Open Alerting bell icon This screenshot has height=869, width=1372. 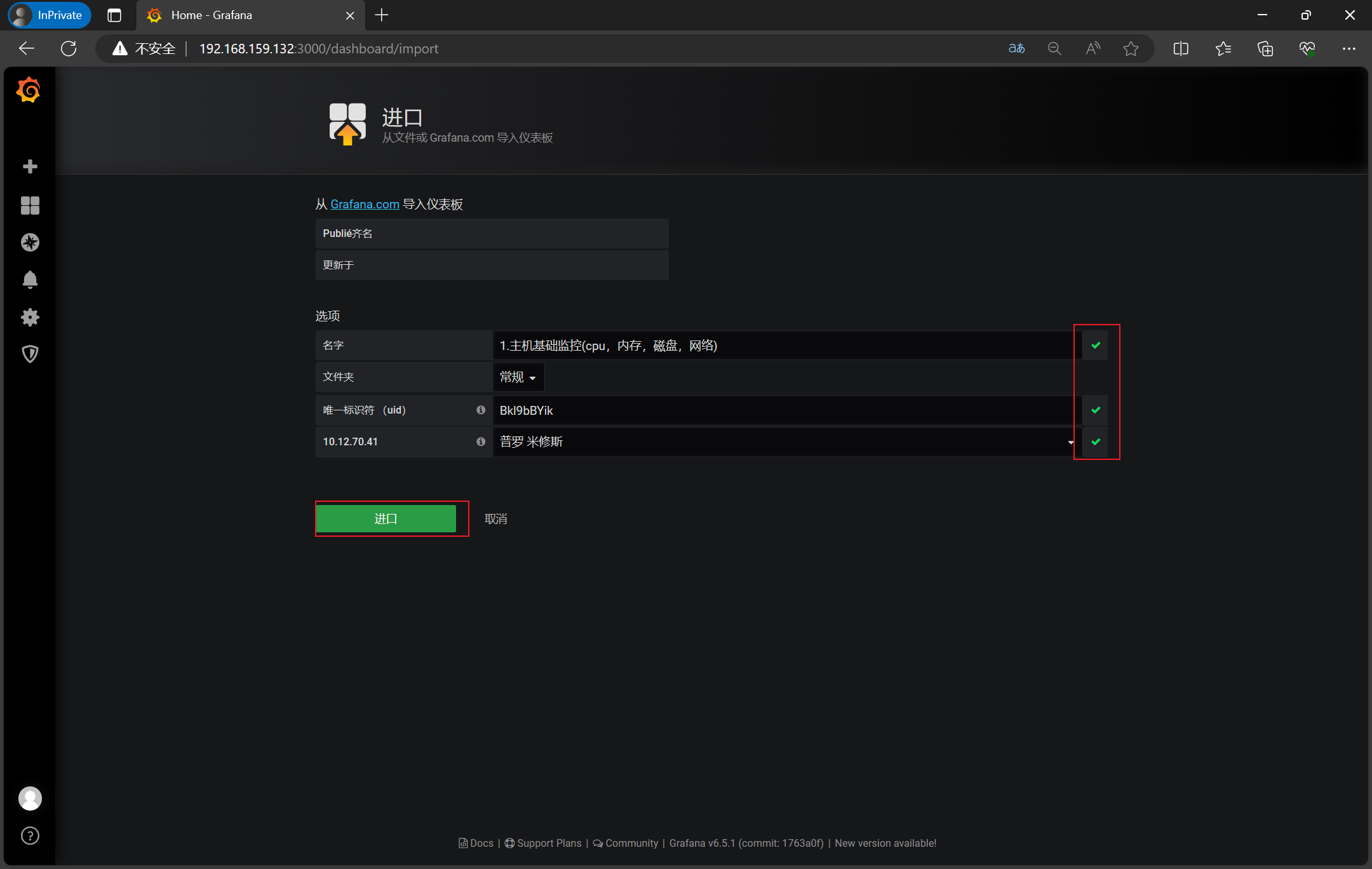tap(30, 280)
